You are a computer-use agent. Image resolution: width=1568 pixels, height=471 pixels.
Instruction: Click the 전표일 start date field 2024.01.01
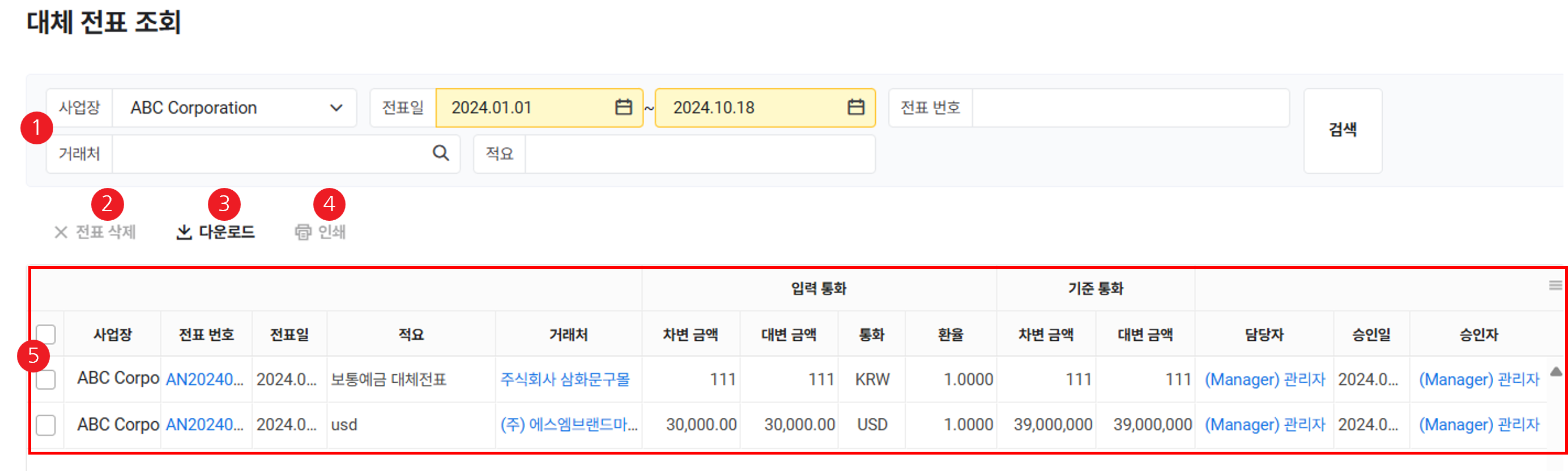pos(523,108)
